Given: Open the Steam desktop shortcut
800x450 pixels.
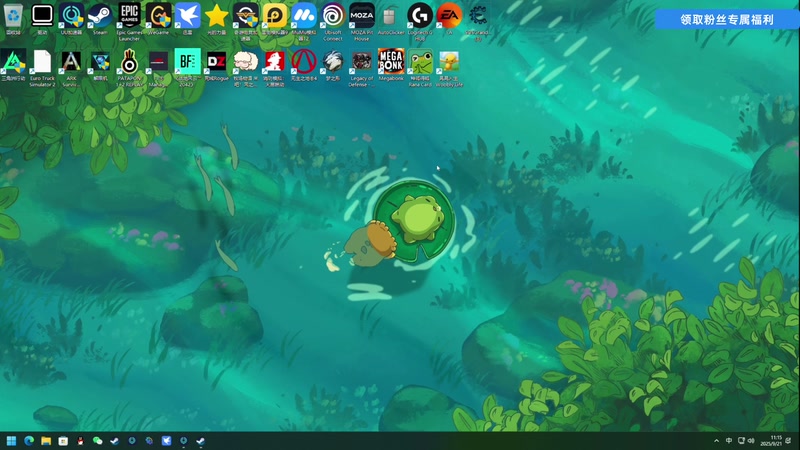Looking at the screenshot, I should click(100, 18).
